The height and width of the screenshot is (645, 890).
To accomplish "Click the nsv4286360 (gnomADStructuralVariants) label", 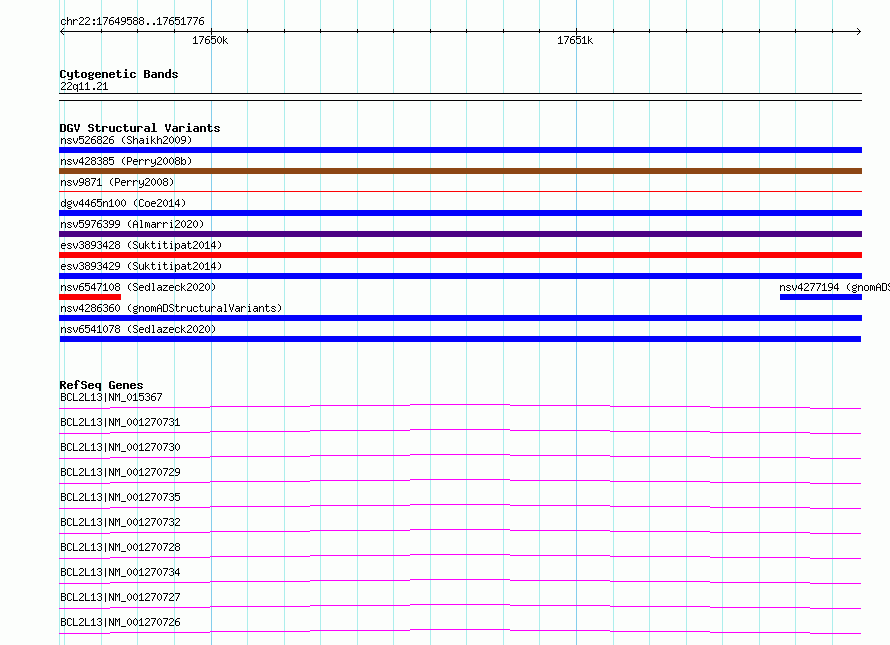I will tap(171, 308).
